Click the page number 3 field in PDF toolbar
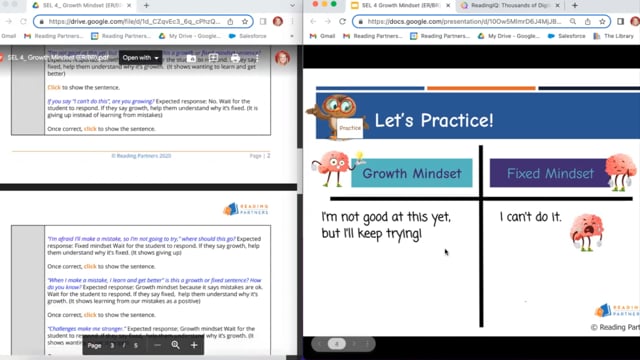 [112, 346]
